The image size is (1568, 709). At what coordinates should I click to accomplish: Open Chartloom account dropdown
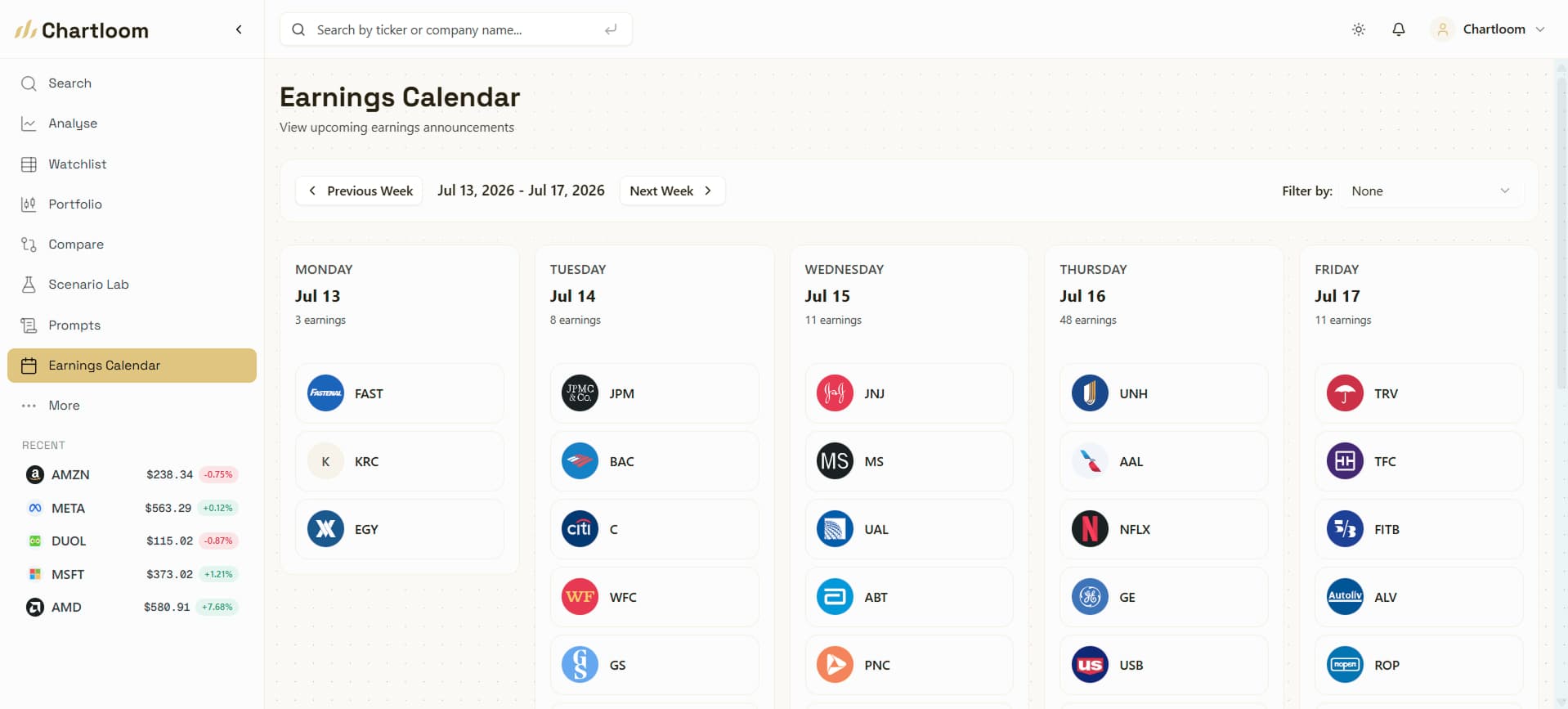coord(1488,29)
